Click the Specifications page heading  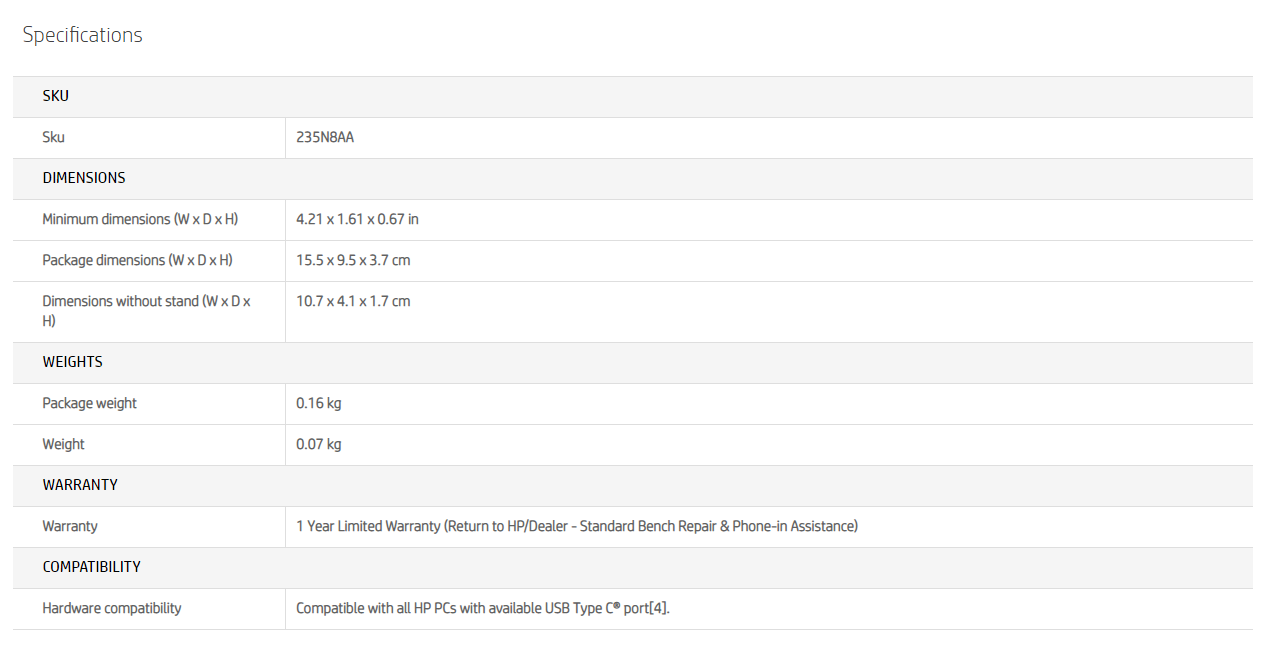[82, 35]
